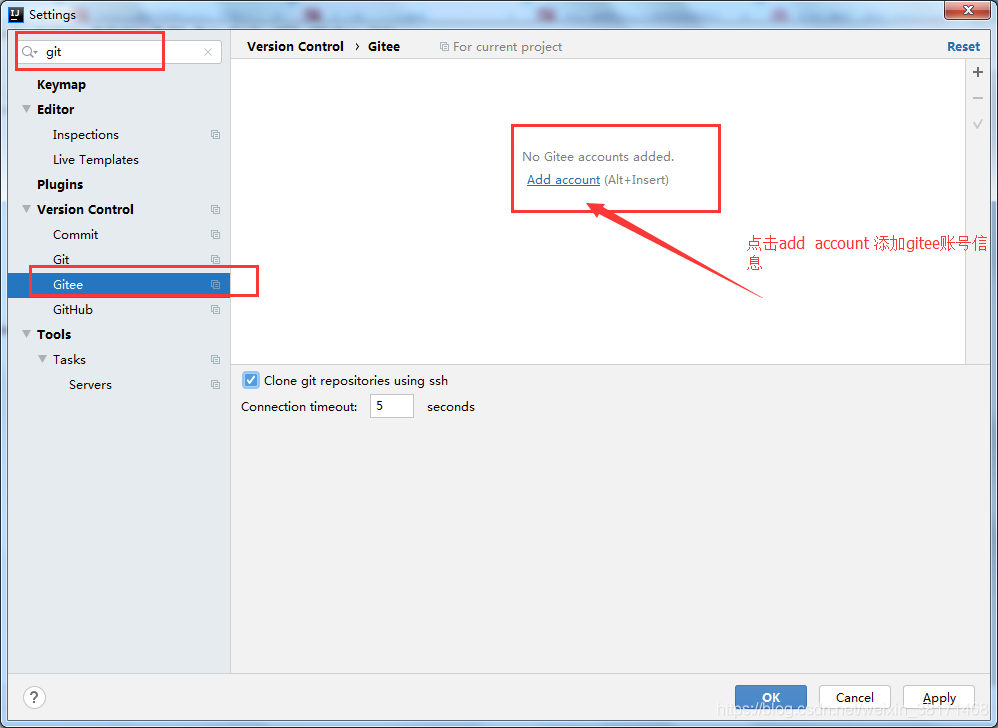Click the IntelliJ logo in title bar
Image resolution: width=998 pixels, height=728 pixels.
(x=16, y=14)
